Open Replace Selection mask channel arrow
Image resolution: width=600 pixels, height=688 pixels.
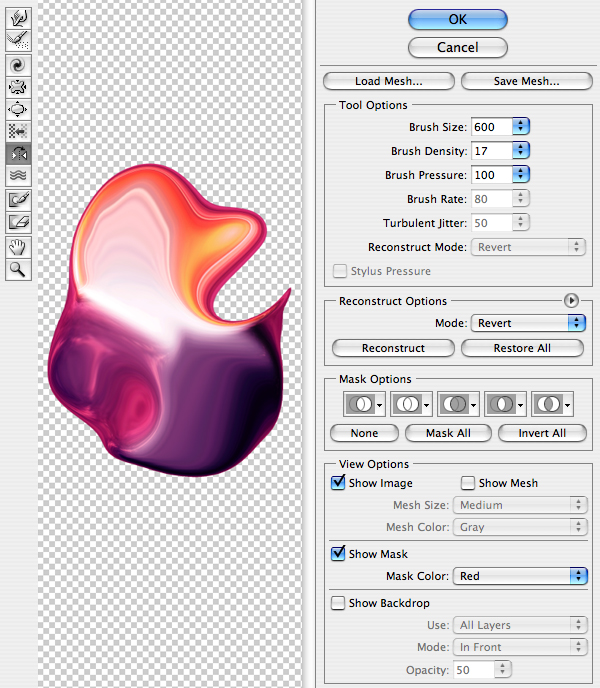coord(380,405)
